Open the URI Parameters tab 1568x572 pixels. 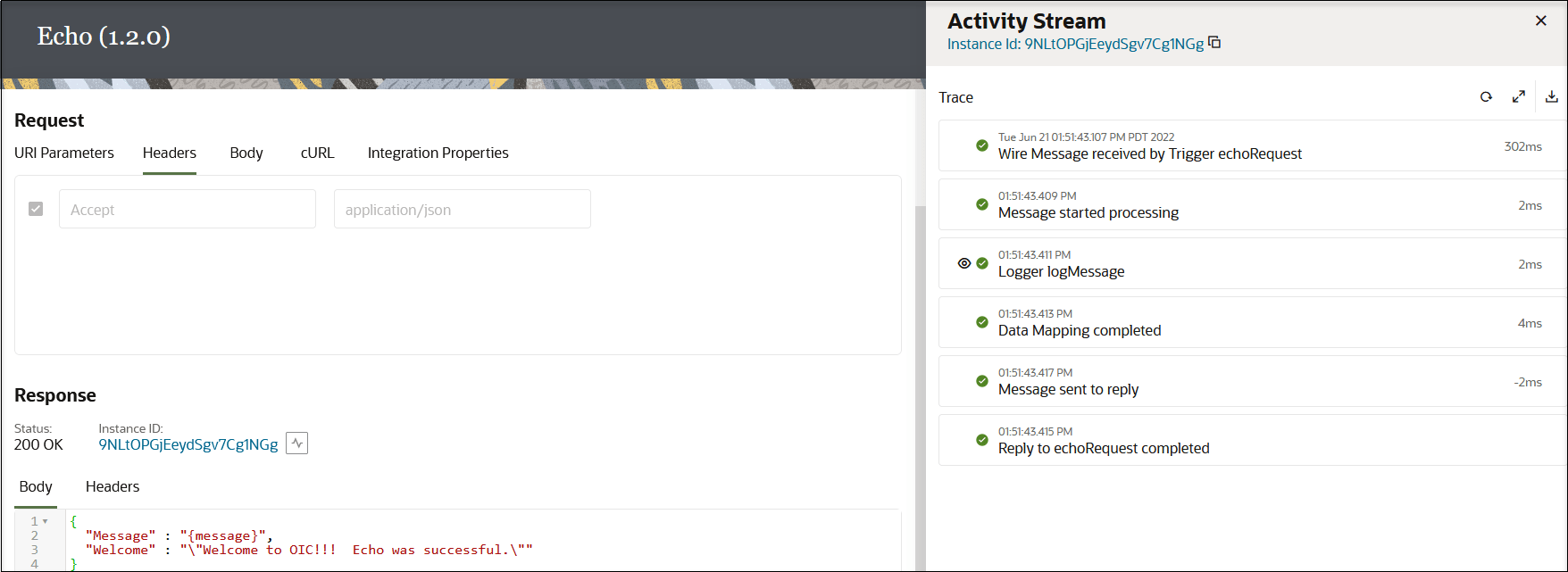pos(64,153)
